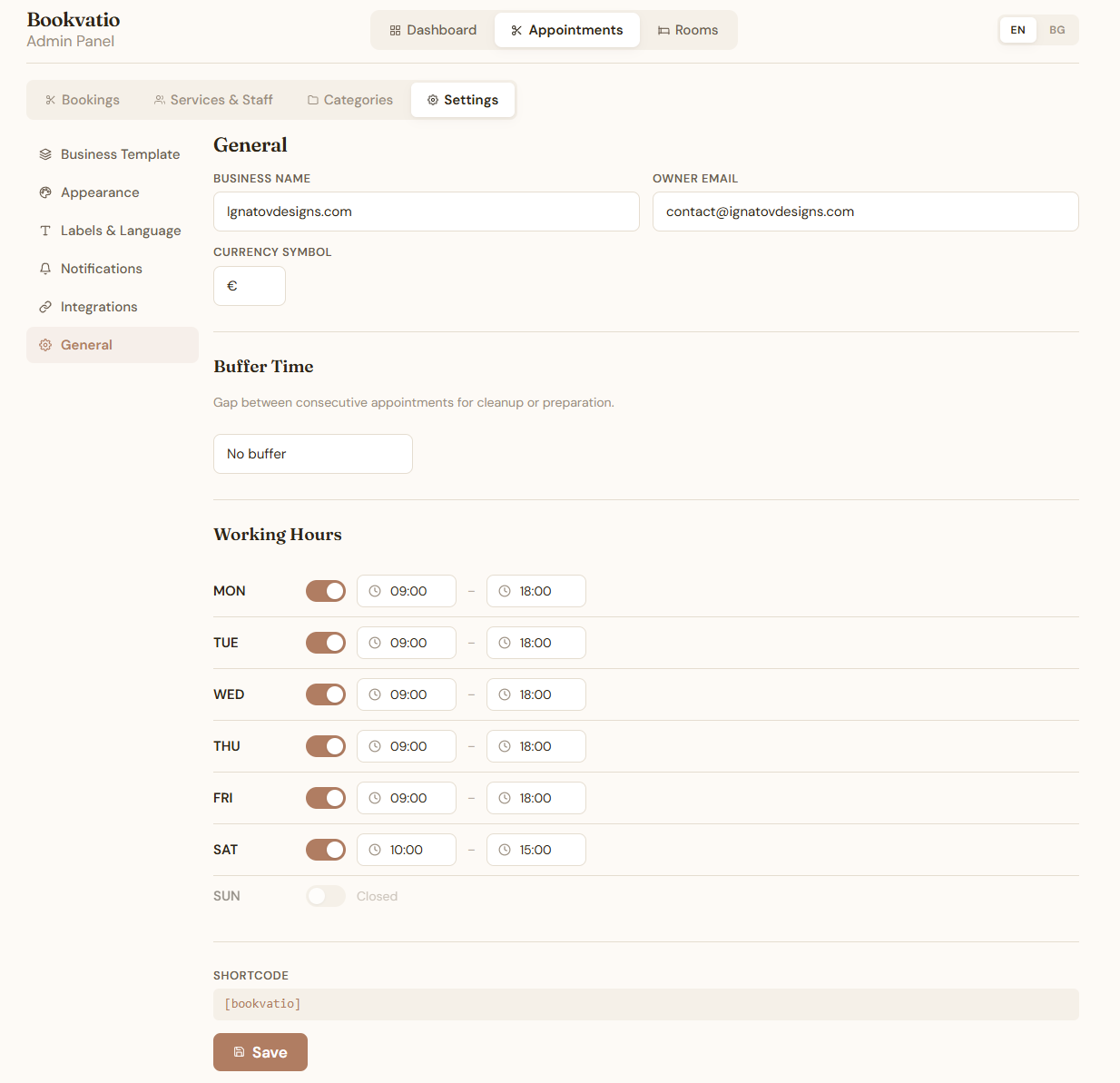Toggle Friday working hours off
The height and width of the screenshot is (1083, 1120).
326,798
